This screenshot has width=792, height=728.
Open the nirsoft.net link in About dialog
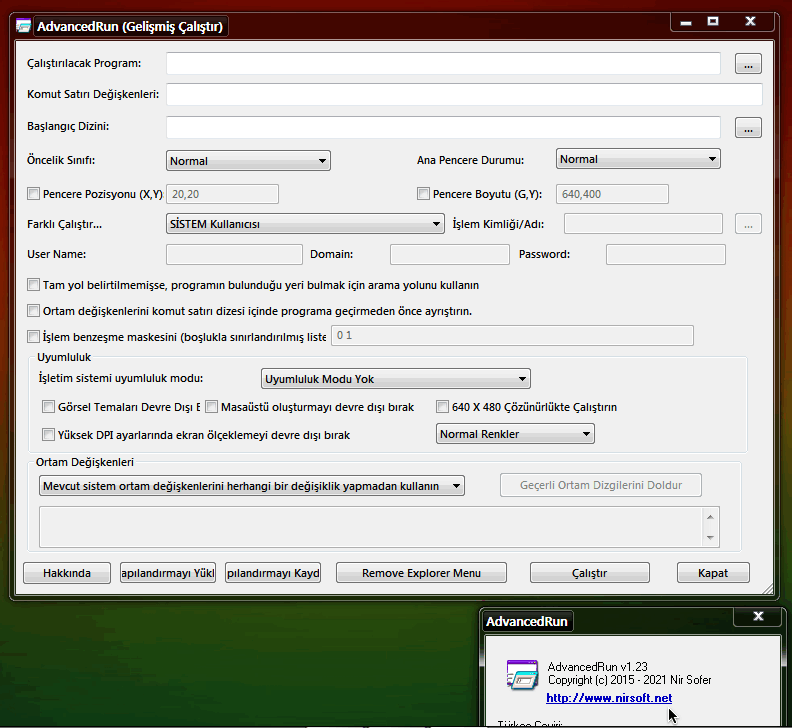coord(609,698)
